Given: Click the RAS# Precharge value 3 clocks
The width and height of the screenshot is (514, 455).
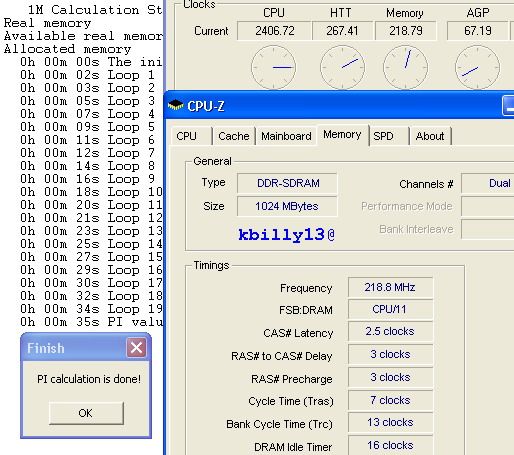Looking at the screenshot, I should pos(390,377).
